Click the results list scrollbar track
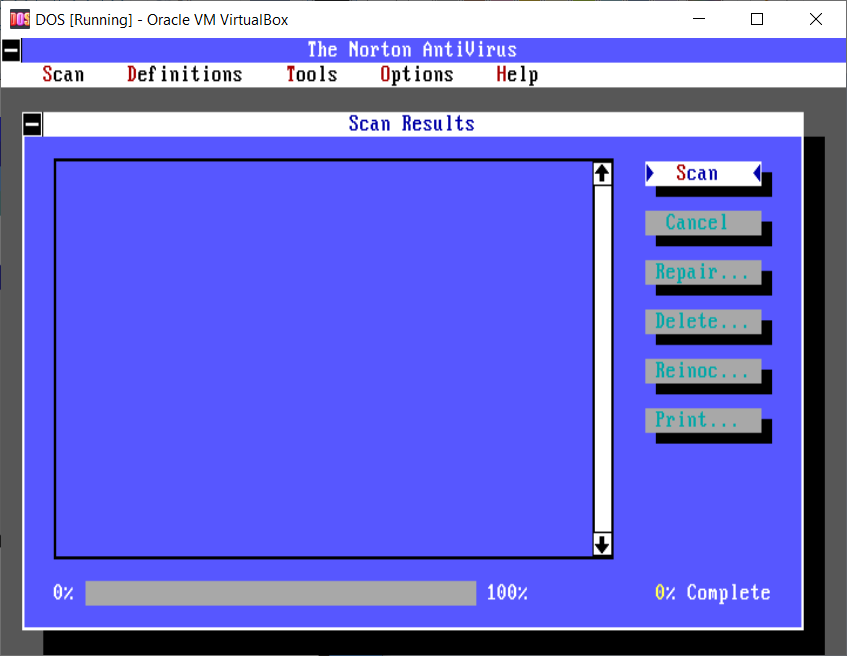Screen dimensions: 847x656 (602, 359)
